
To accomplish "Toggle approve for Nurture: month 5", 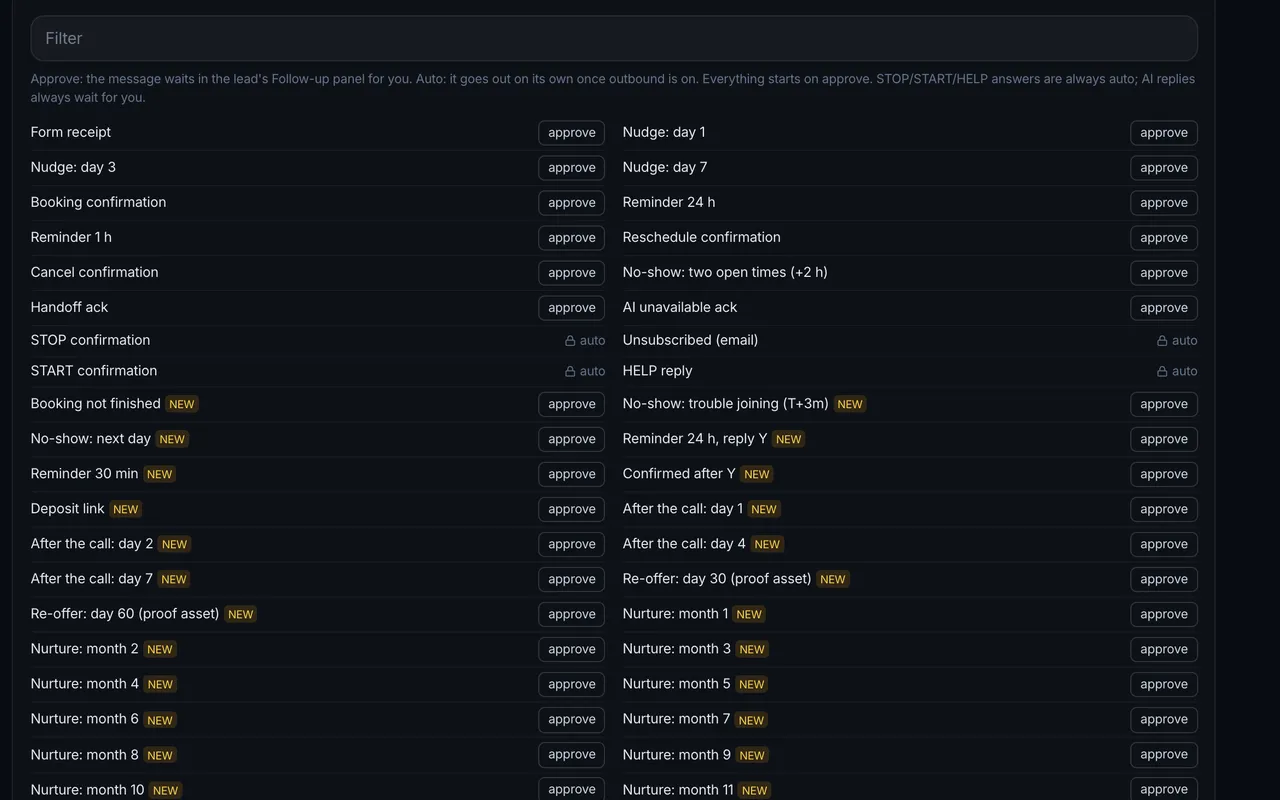I will (1164, 684).
